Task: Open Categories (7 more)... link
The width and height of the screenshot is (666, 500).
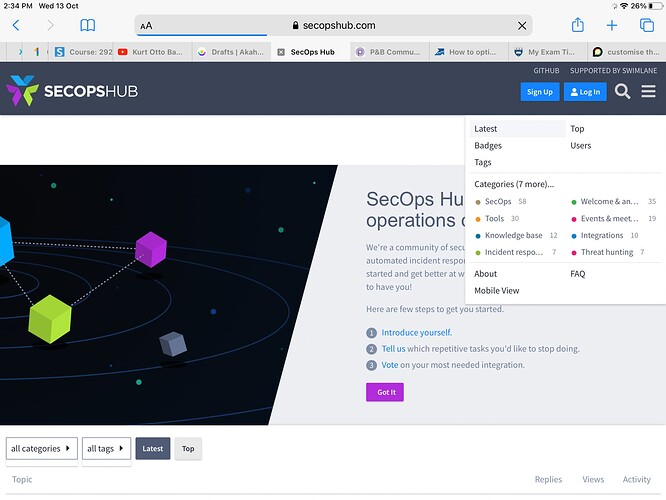Action: coord(514,184)
